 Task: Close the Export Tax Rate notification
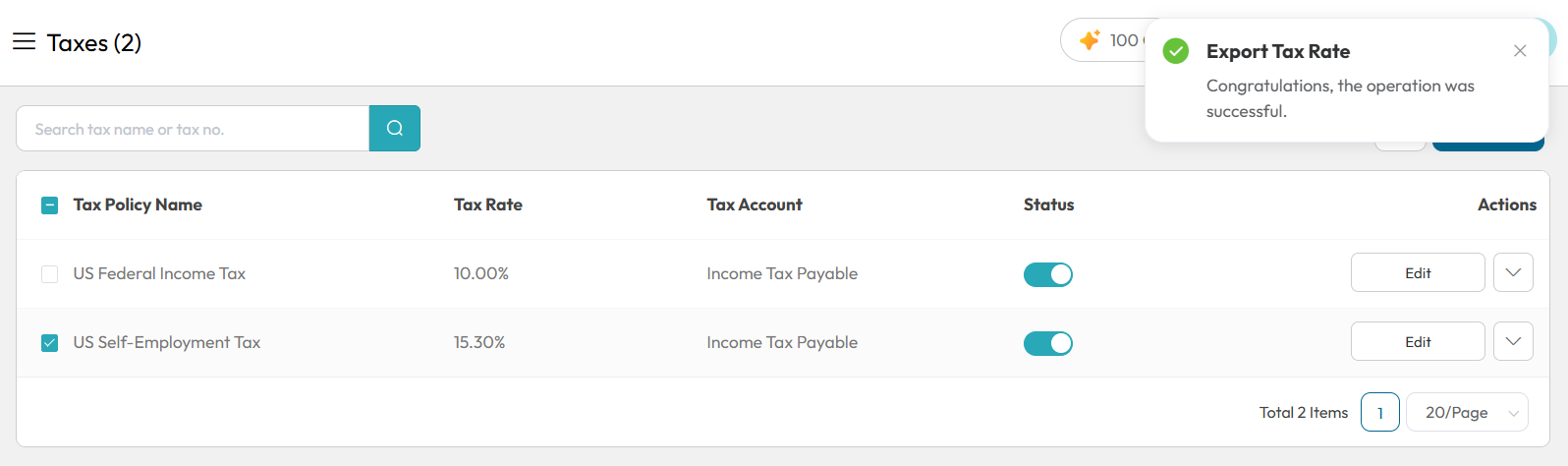pyautogui.click(x=1520, y=51)
